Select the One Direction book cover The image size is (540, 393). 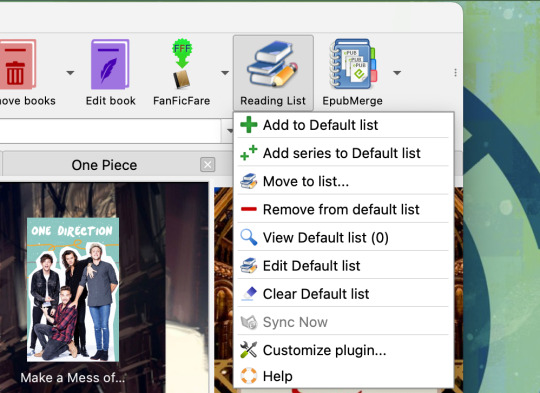click(x=73, y=290)
